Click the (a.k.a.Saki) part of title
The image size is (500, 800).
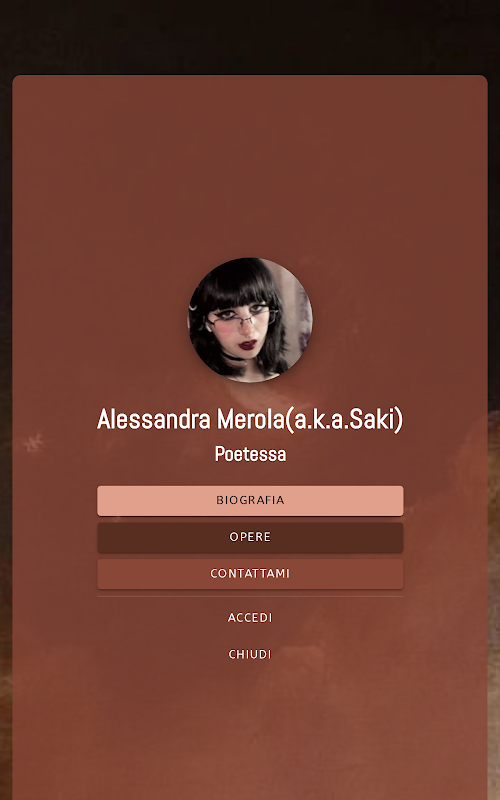click(x=344, y=419)
